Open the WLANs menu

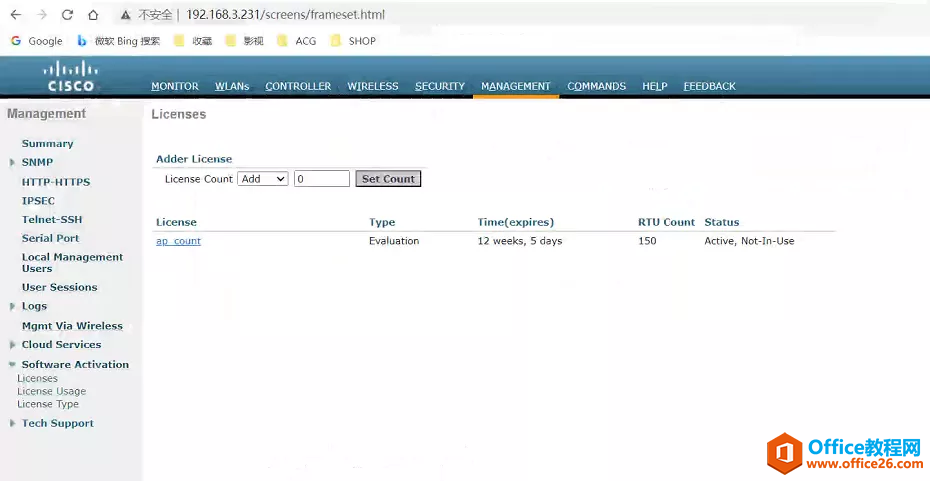(x=232, y=86)
